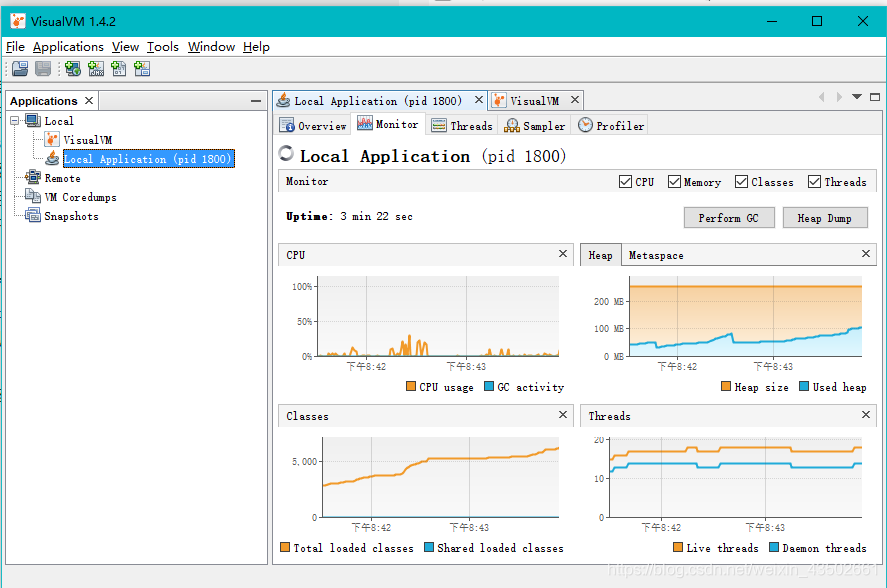
Task: Click the Snapshots icon in tree
Action: coord(33,216)
